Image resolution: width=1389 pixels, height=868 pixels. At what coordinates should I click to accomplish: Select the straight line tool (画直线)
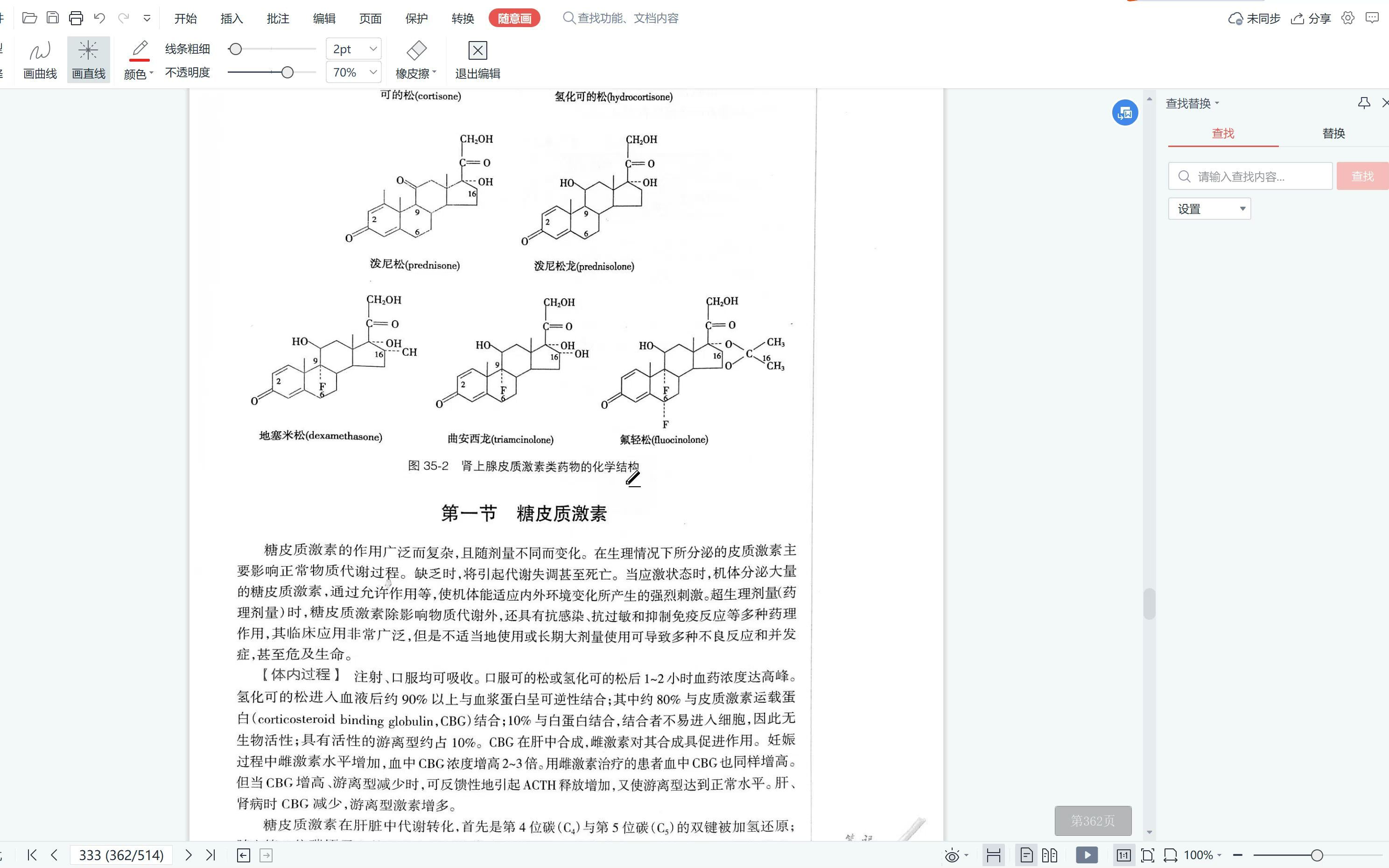(88, 57)
